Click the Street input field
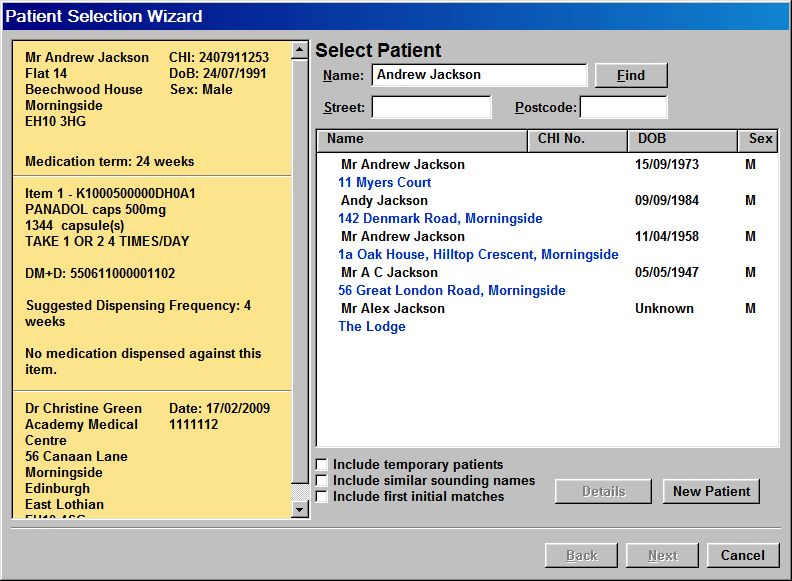 pos(431,107)
